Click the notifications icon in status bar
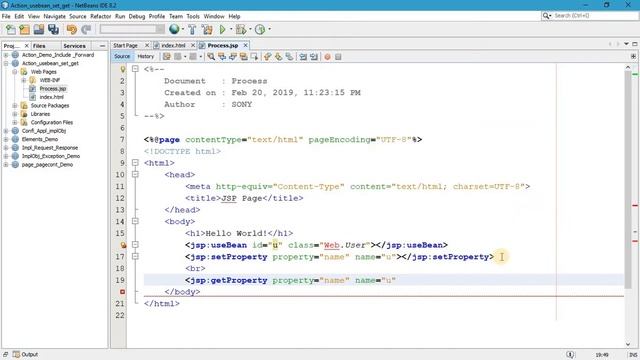 (570, 354)
